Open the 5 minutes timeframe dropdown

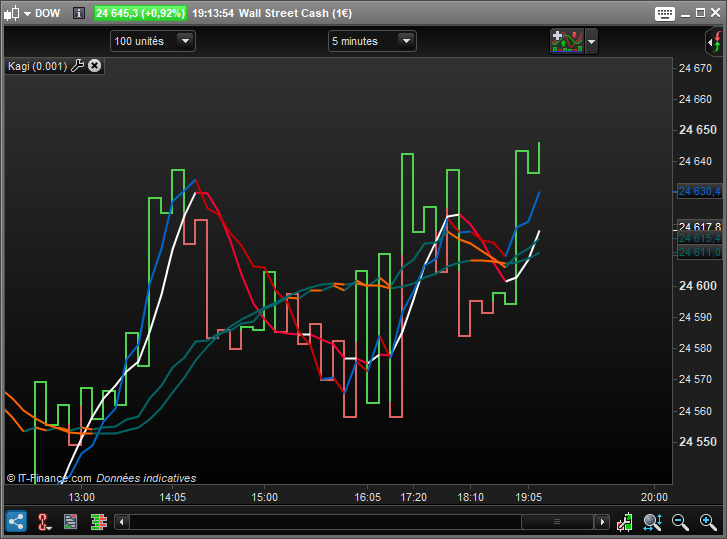click(372, 41)
